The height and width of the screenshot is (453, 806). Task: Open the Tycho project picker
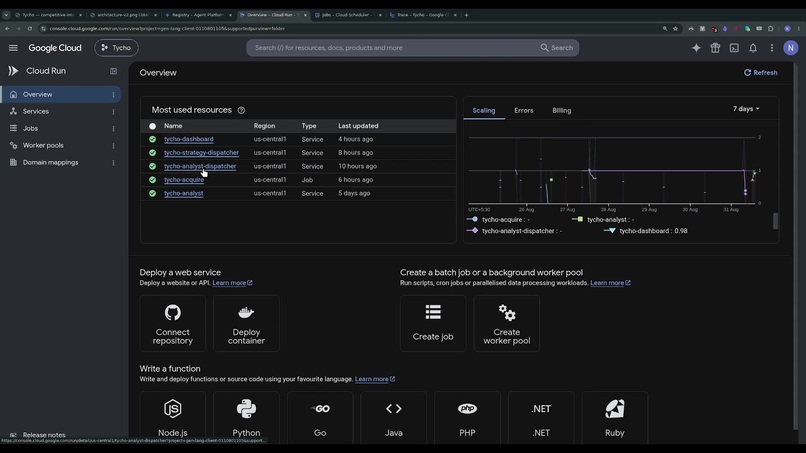click(x=116, y=48)
